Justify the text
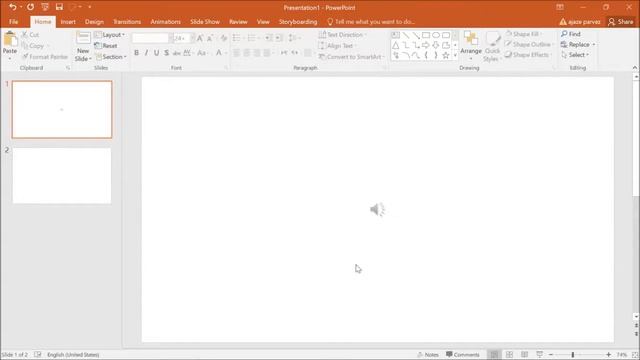640x360 pixels. [267, 53]
